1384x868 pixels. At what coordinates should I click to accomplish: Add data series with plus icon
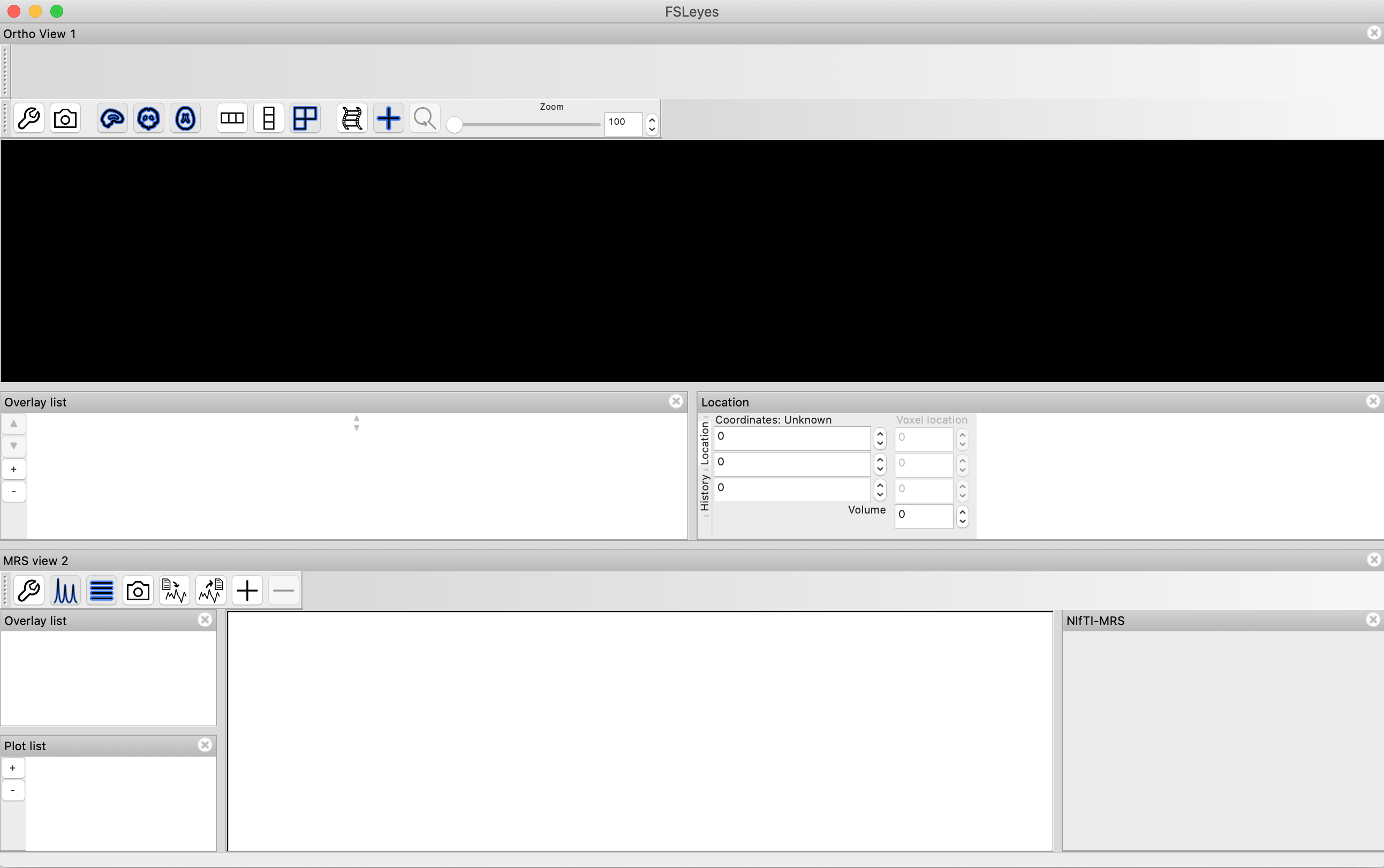pyautogui.click(x=247, y=591)
